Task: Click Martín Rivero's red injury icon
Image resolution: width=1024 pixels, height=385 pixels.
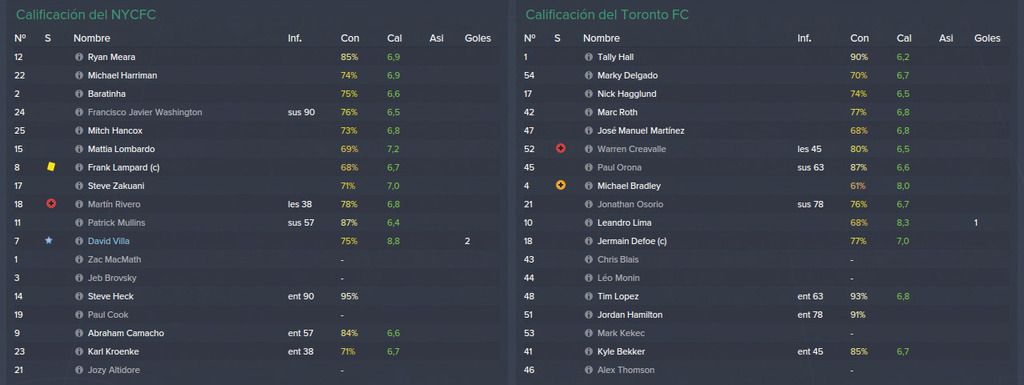Action: tap(51, 204)
